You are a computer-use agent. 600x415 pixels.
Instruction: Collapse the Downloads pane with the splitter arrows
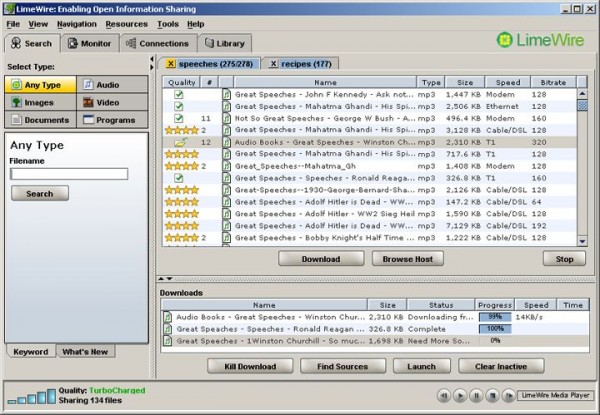click(x=167, y=279)
